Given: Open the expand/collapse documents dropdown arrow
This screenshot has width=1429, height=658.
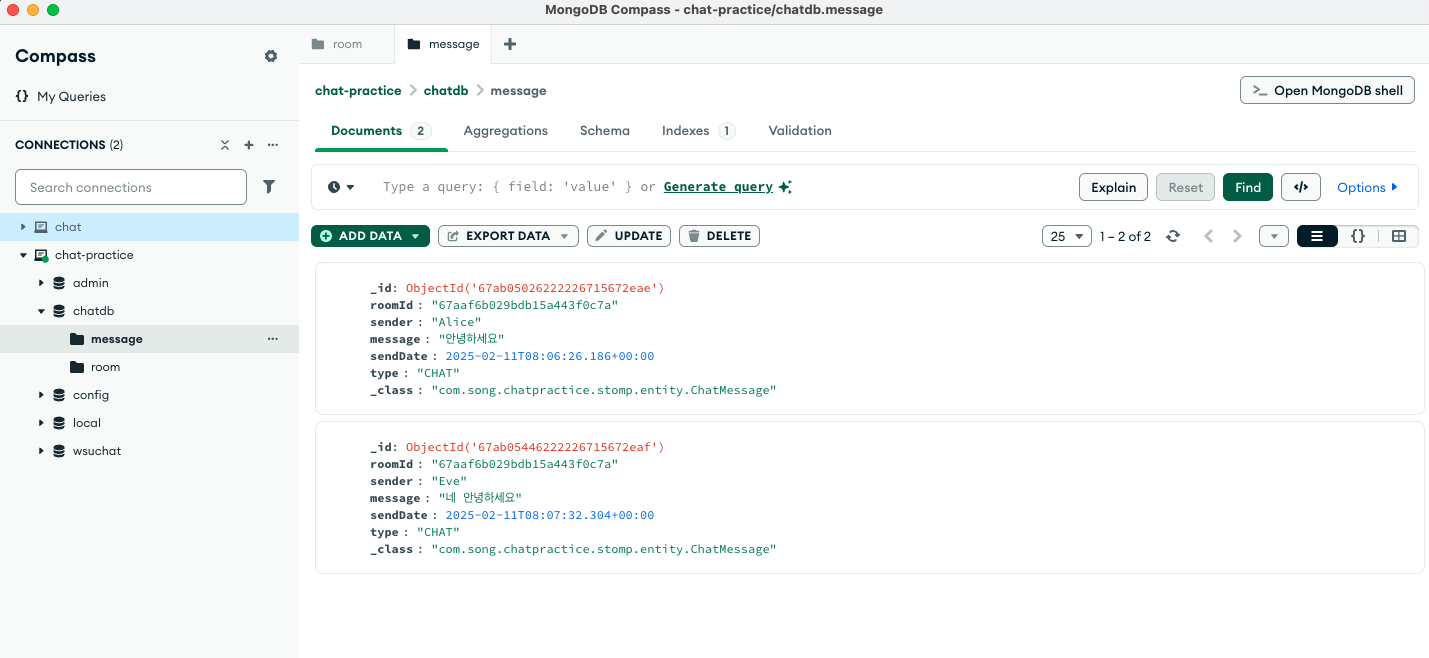Looking at the screenshot, I should [1274, 236].
